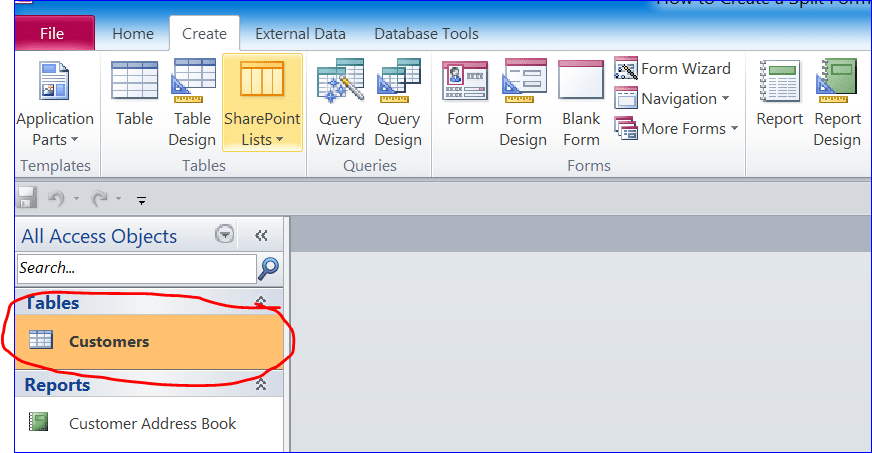
Task: Customize the Quick Access Toolbar
Action: 142,200
